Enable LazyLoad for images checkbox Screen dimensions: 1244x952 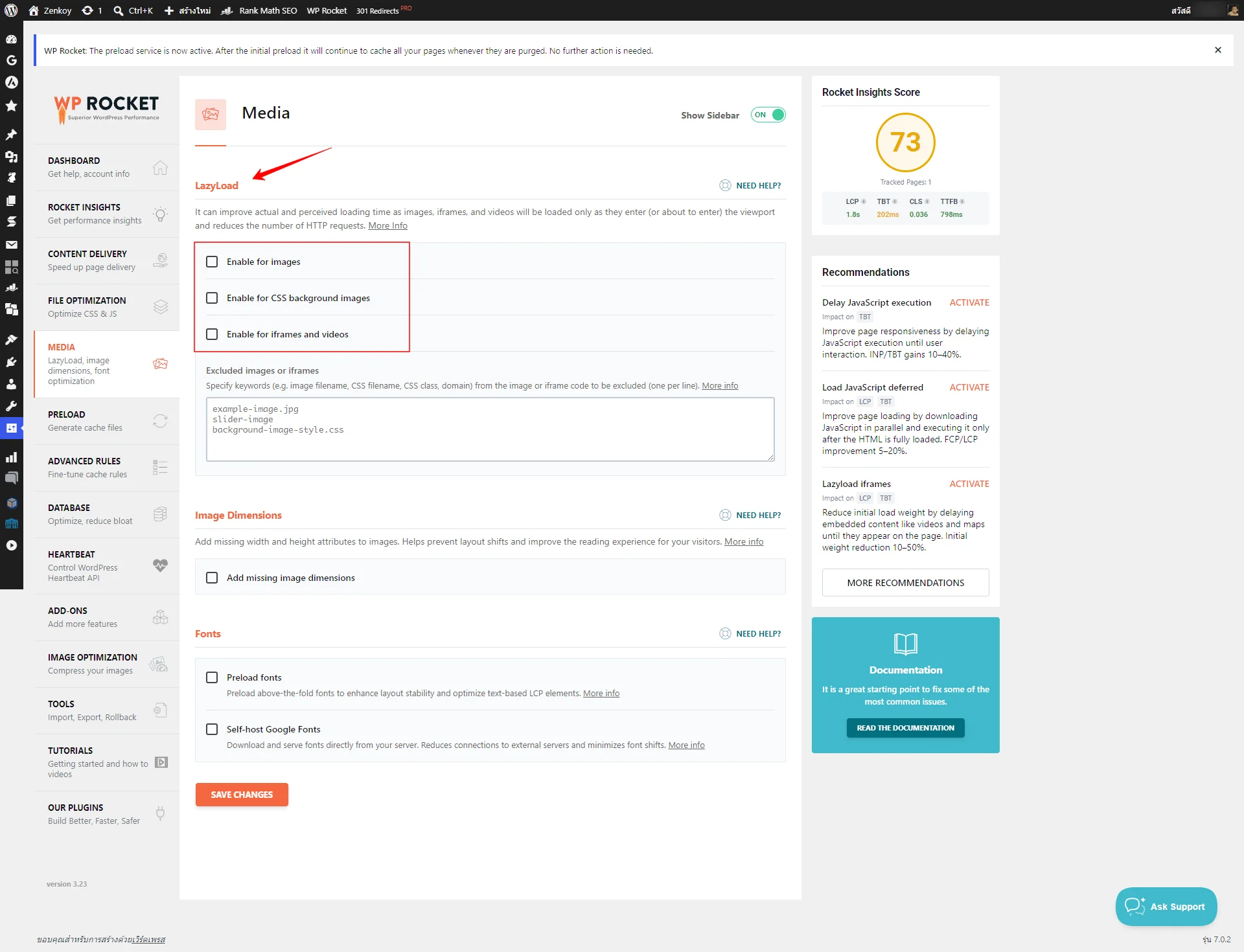point(212,262)
